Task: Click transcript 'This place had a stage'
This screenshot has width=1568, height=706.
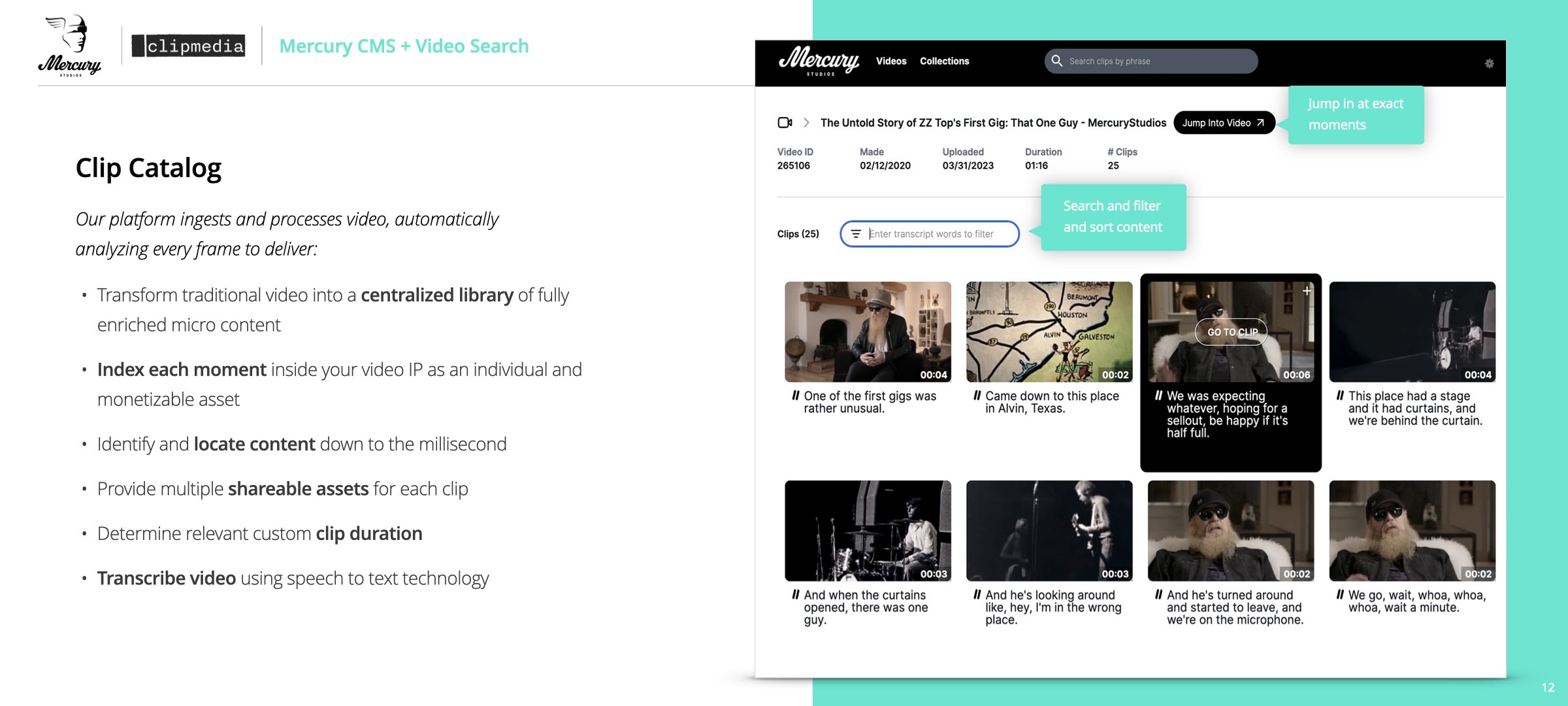Action: pos(1415,409)
